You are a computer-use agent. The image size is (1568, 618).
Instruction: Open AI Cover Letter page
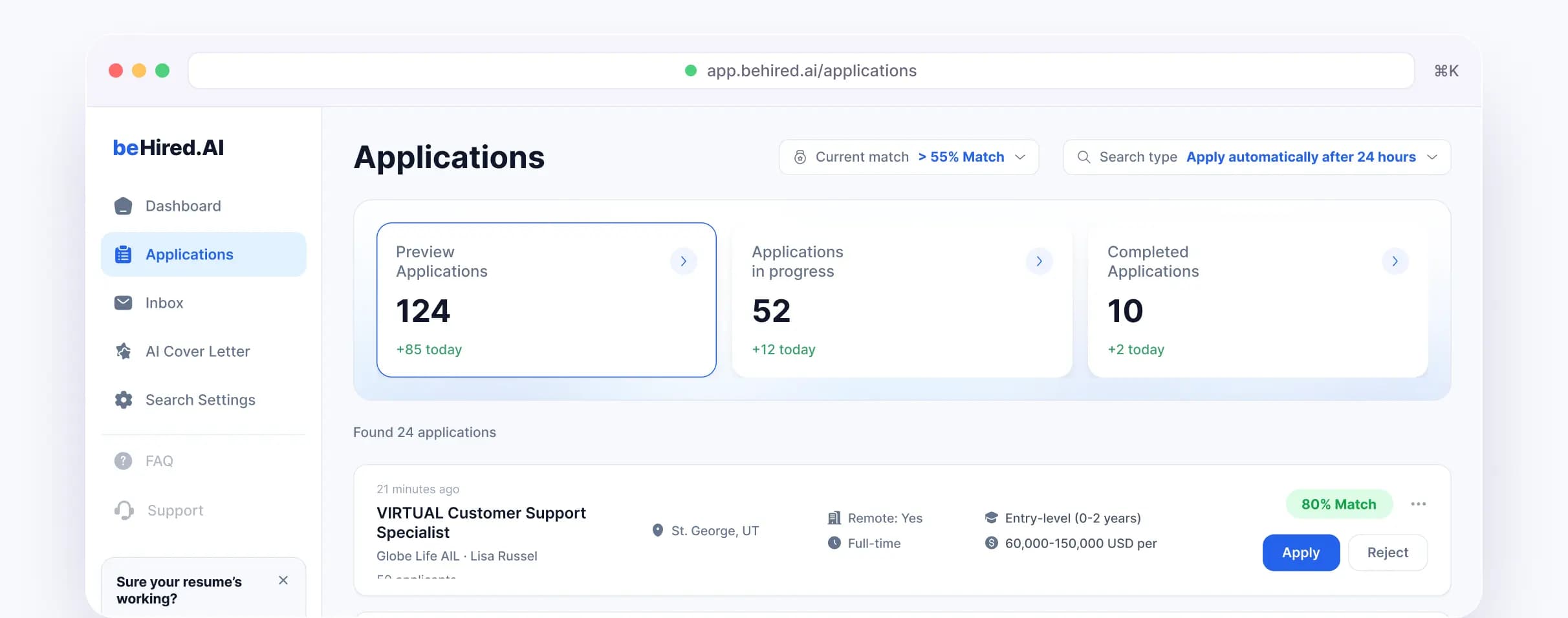coord(204,351)
